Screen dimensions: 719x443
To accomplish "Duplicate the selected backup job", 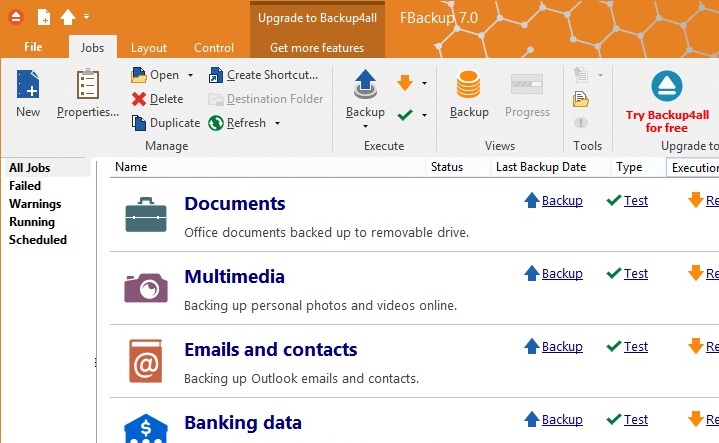I will (x=139, y=123).
